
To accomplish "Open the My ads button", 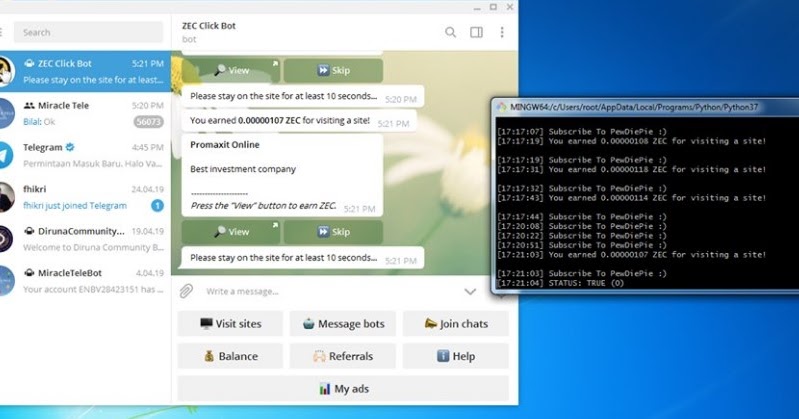I will [343, 389].
